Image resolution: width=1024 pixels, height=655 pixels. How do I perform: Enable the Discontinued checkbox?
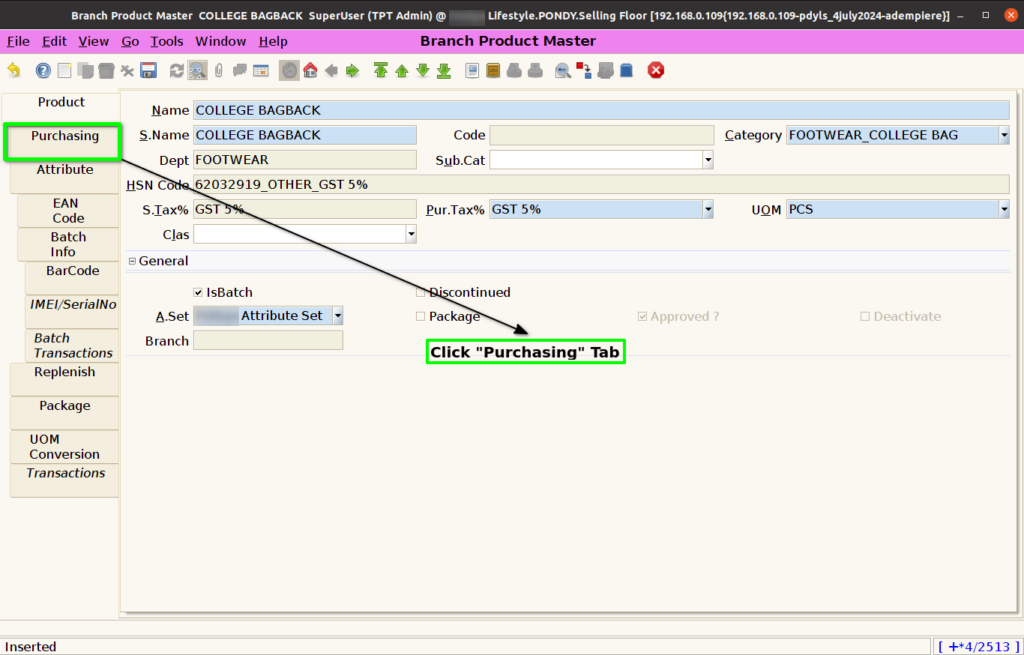click(421, 293)
